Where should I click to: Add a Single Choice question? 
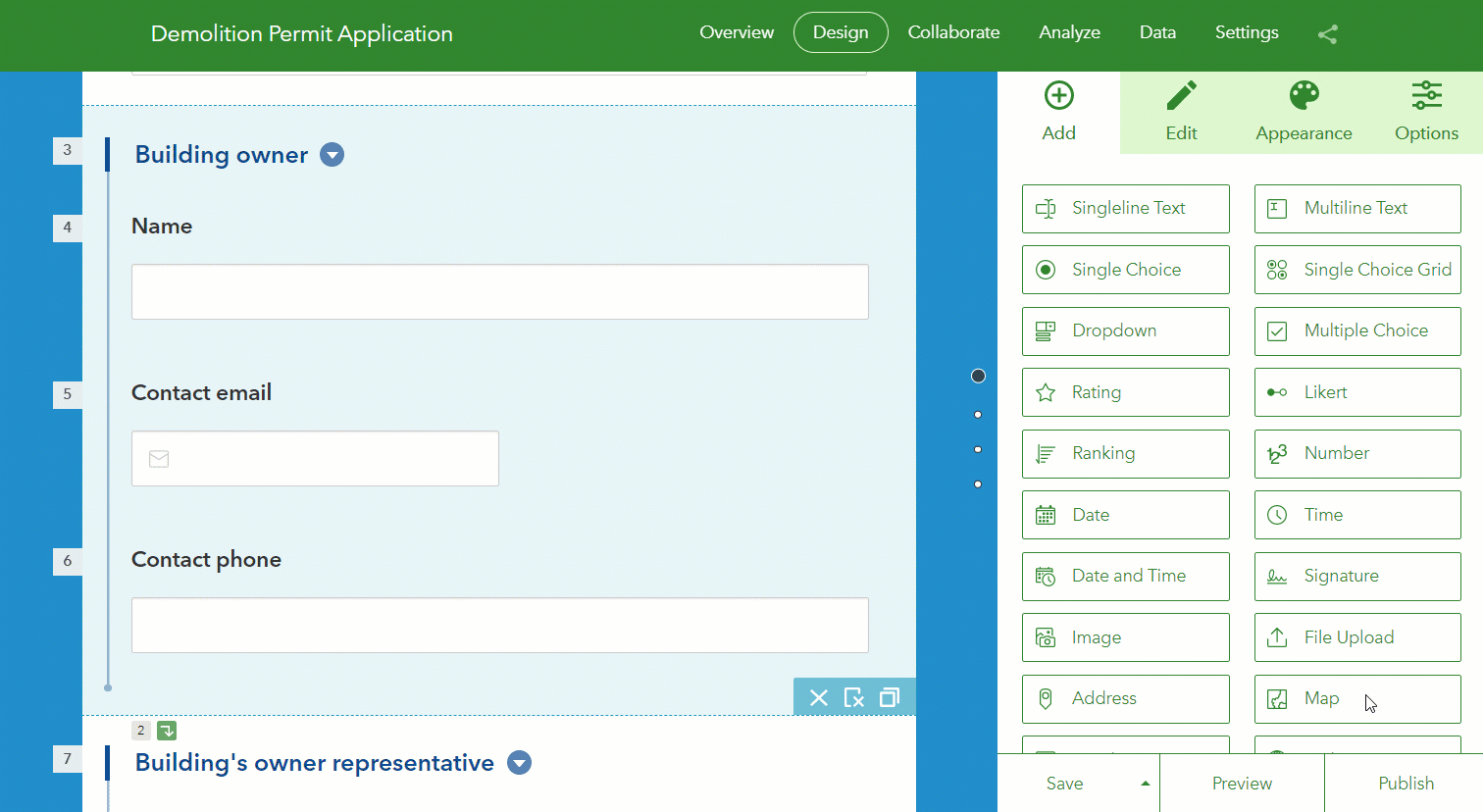click(1125, 270)
